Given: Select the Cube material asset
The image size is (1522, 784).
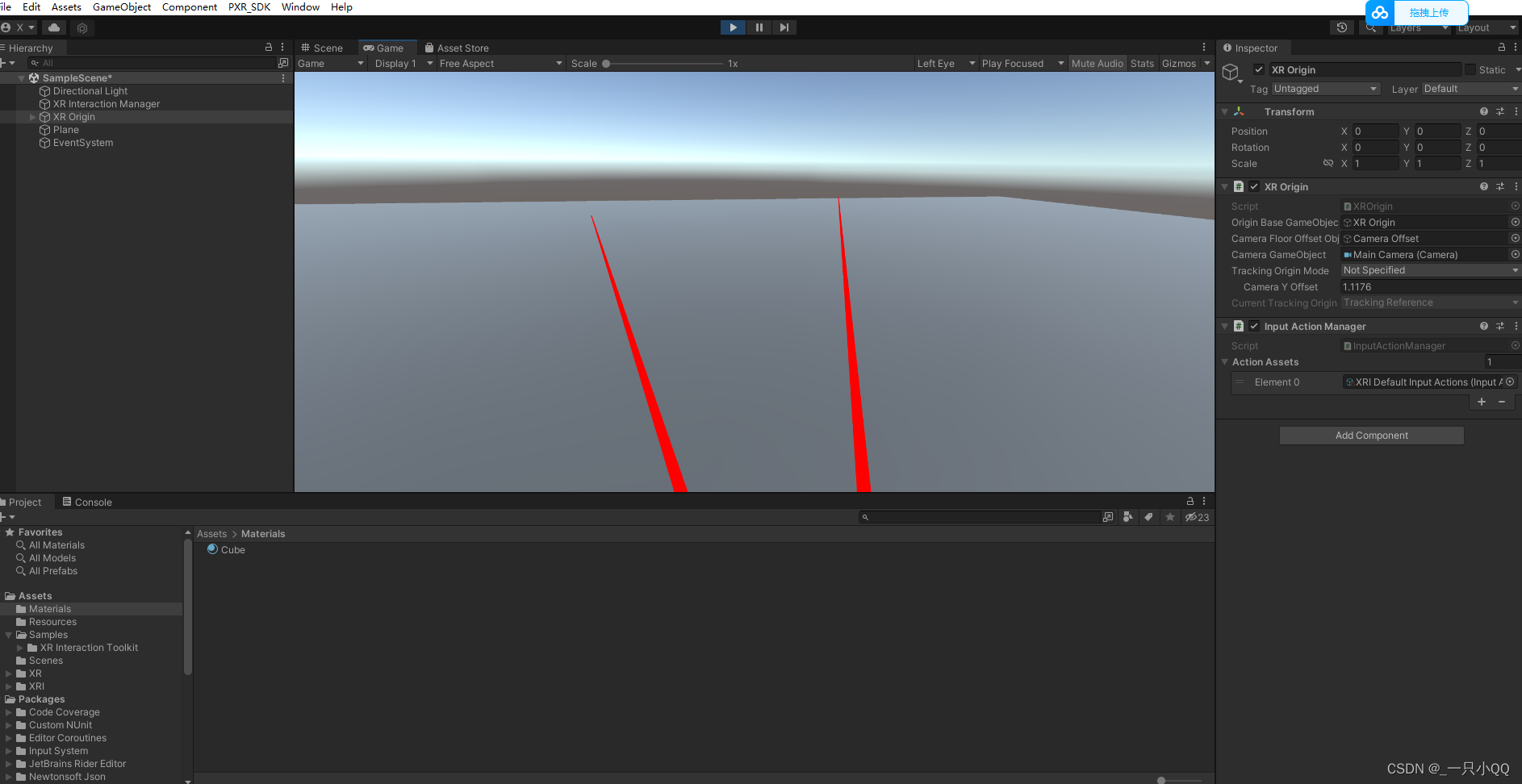Looking at the screenshot, I should [226, 550].
